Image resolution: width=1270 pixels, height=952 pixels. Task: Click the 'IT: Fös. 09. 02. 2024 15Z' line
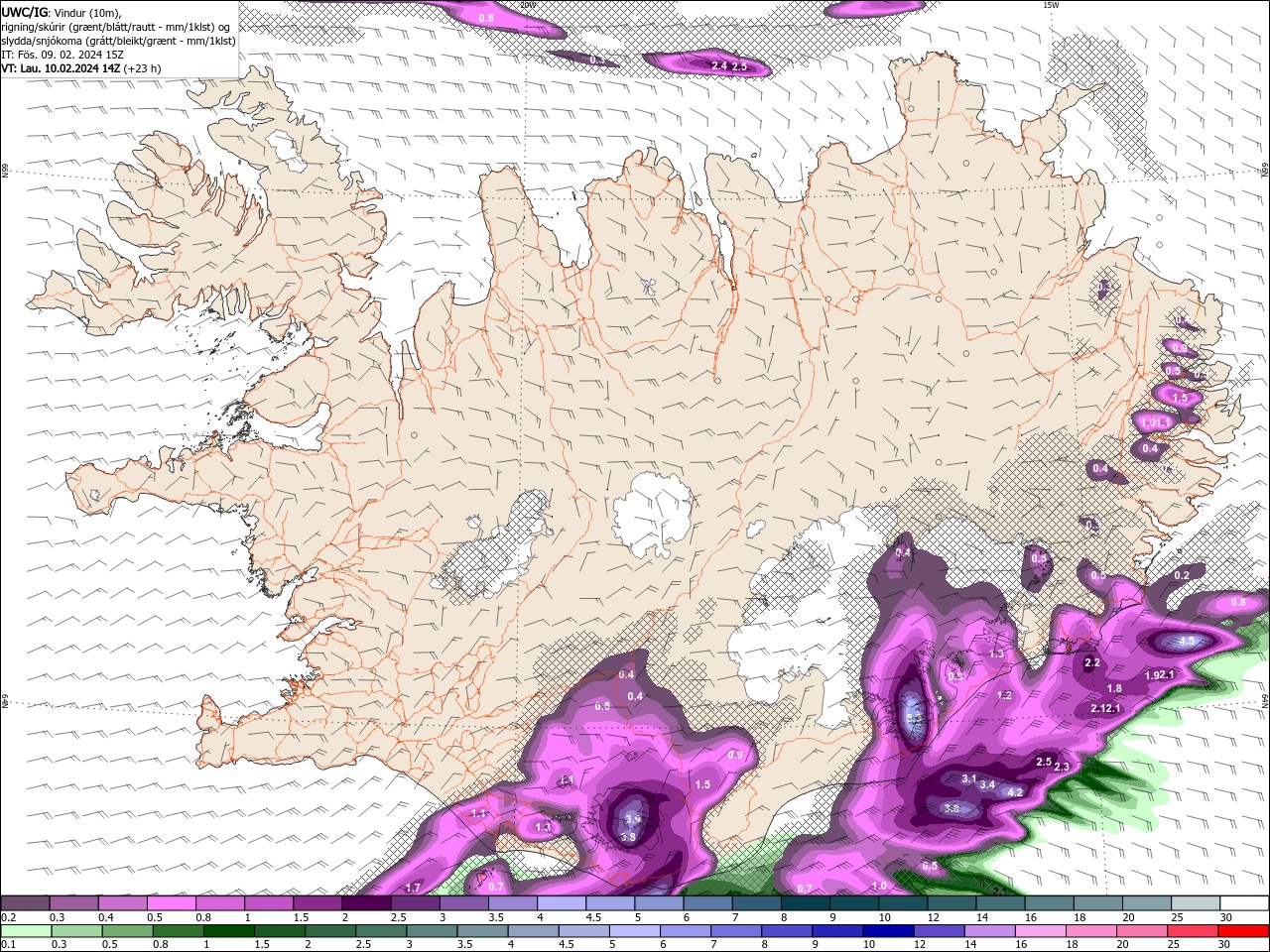pos(64,55)
